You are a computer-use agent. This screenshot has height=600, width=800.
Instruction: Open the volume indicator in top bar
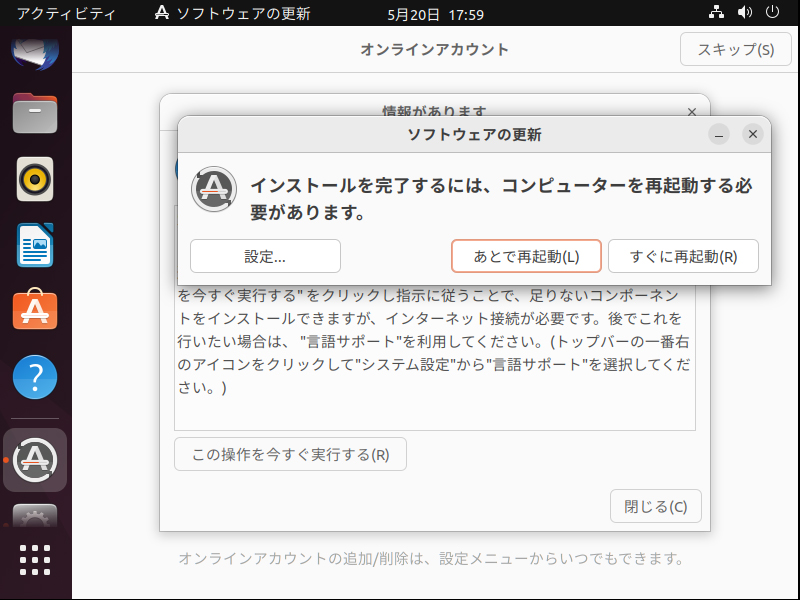[744, 12]
